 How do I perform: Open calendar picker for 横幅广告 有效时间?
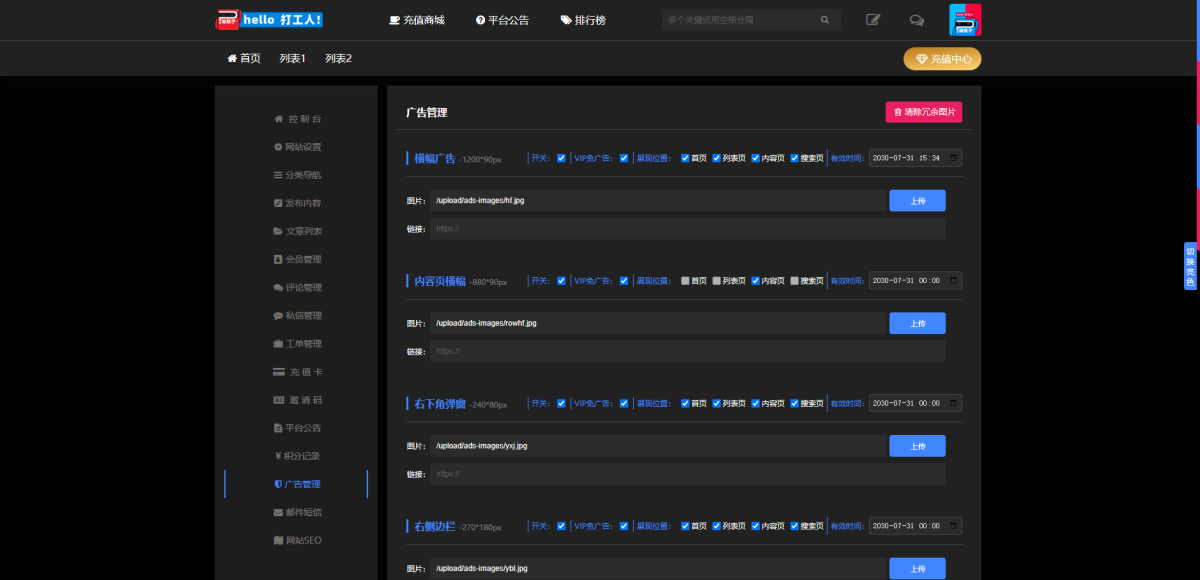click(954, 158)
